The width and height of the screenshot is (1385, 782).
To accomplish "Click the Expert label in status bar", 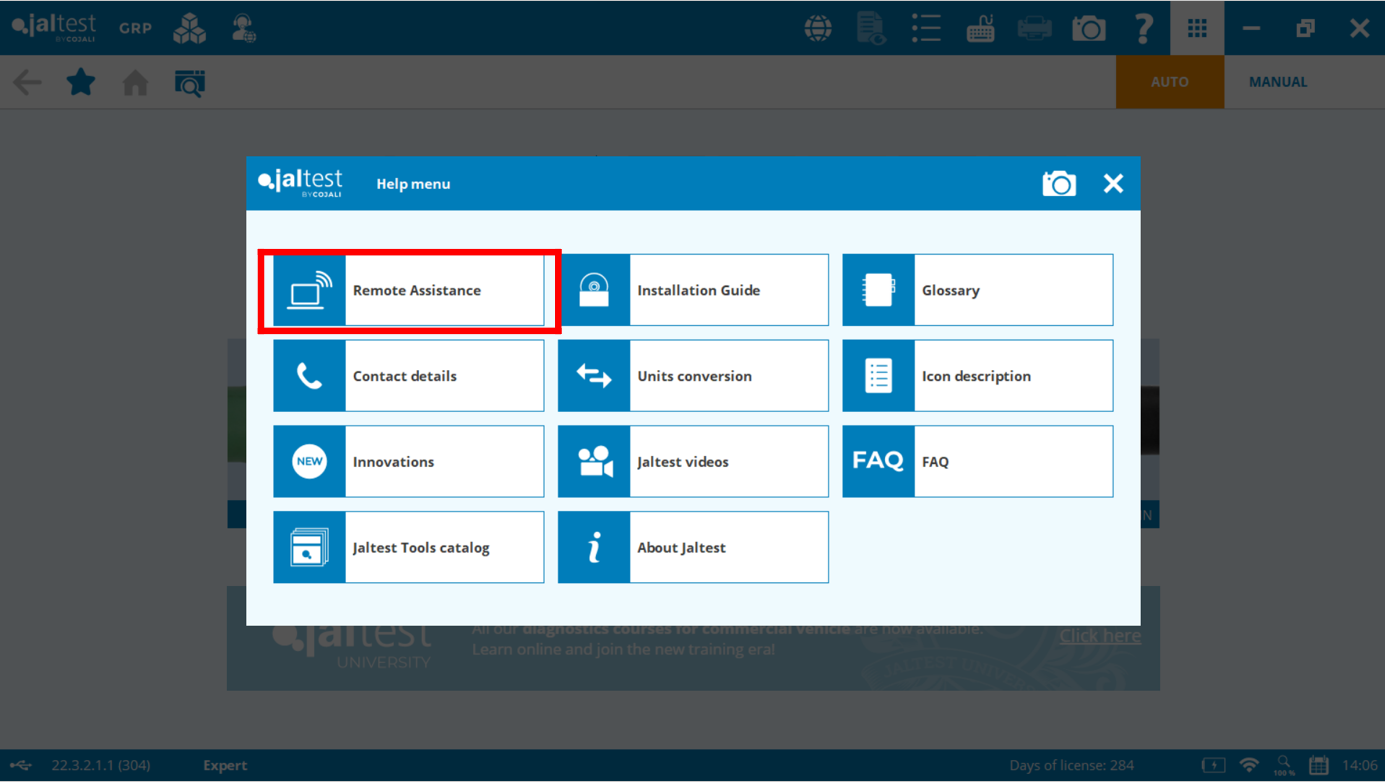I will [225, 765].
